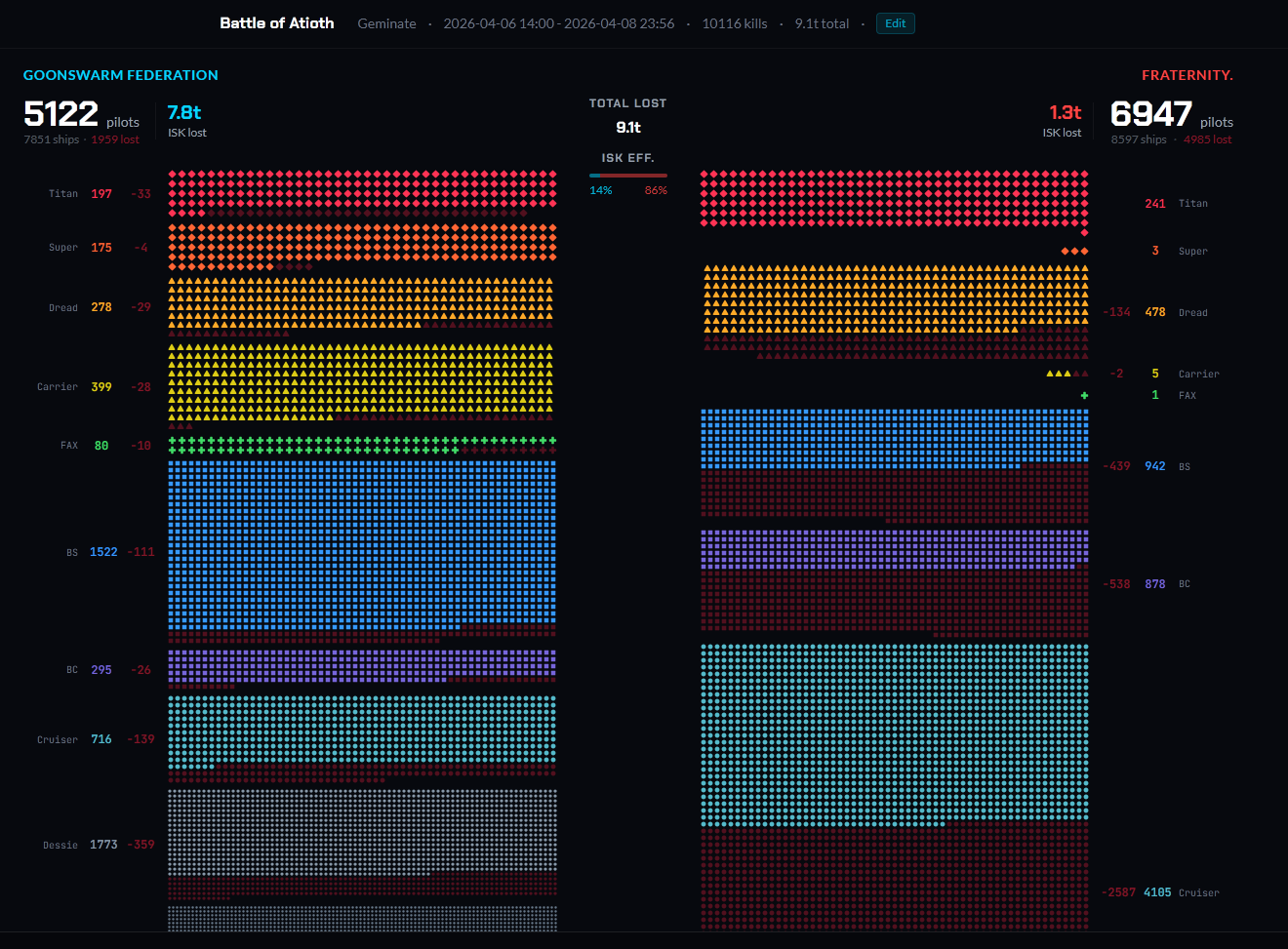Click Fraternity's 1.3t ISK lost figure
Viewport: 1288px width, 949px height.
tap(1066, 112)
